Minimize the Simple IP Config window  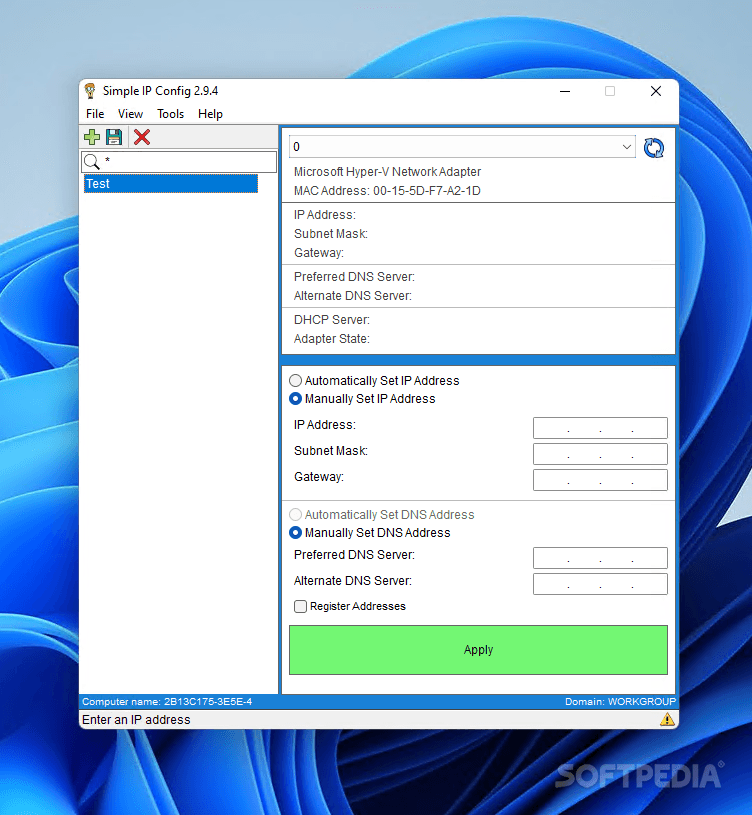coord(565,91)
